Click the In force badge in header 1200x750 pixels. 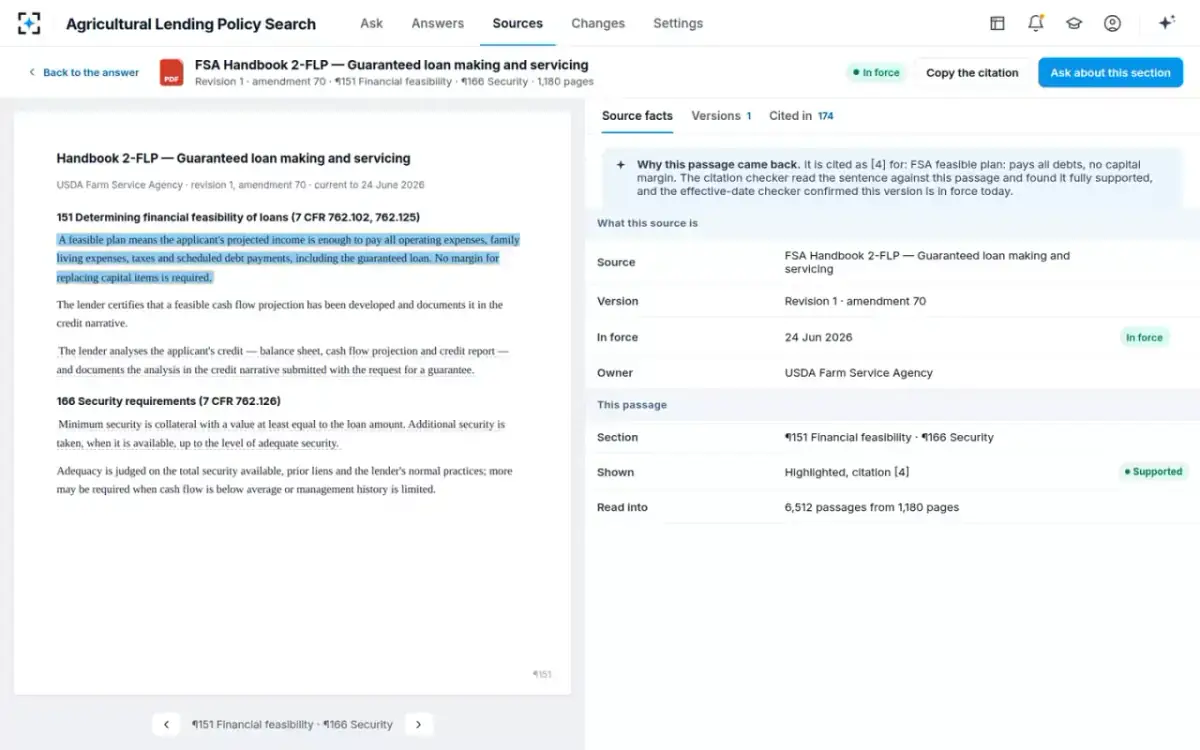tap(875, 72)
